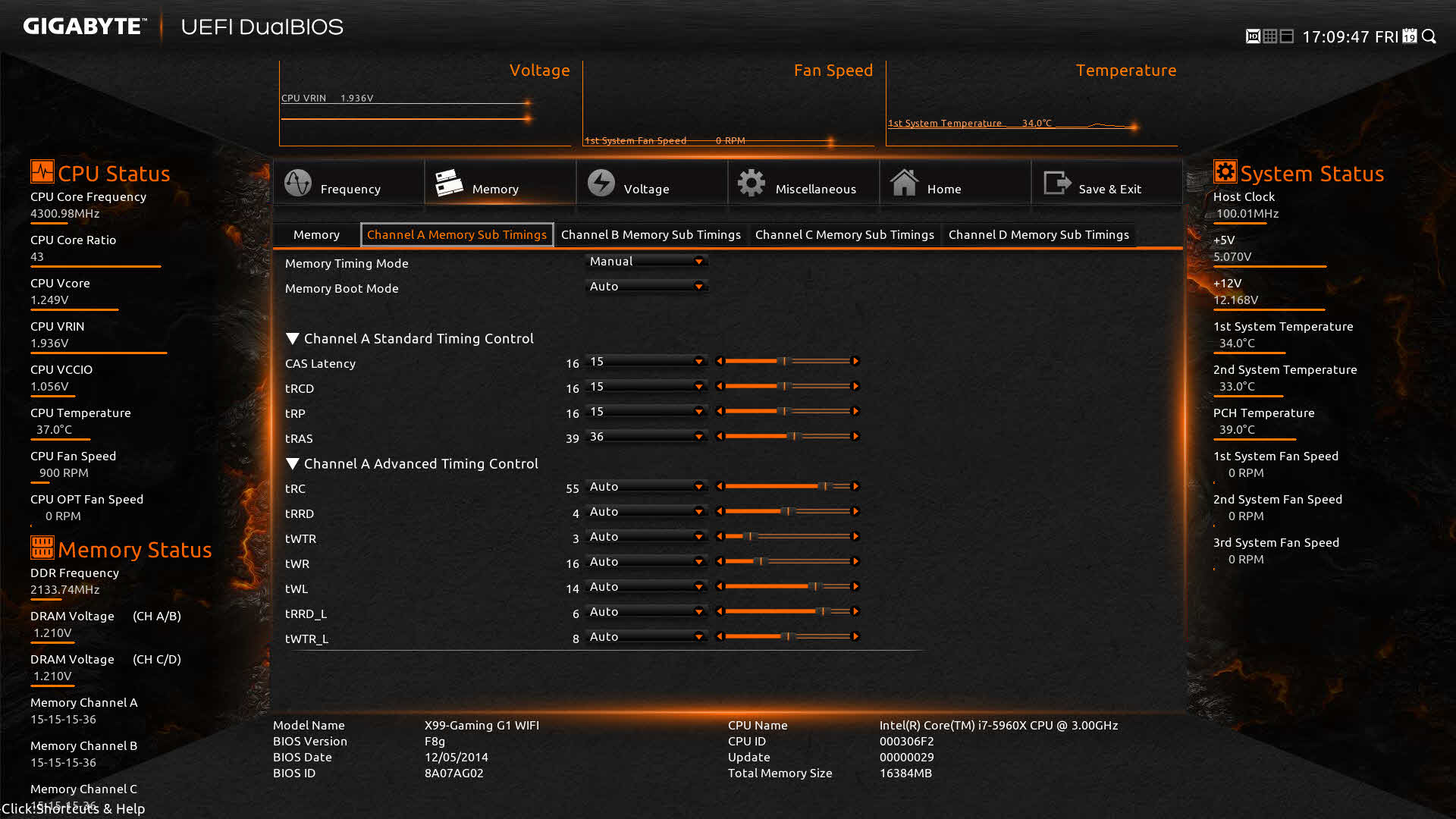Screen dimensions: 1456x819
Task: Go to the Home menu label
Action: [x=944, y=189]
